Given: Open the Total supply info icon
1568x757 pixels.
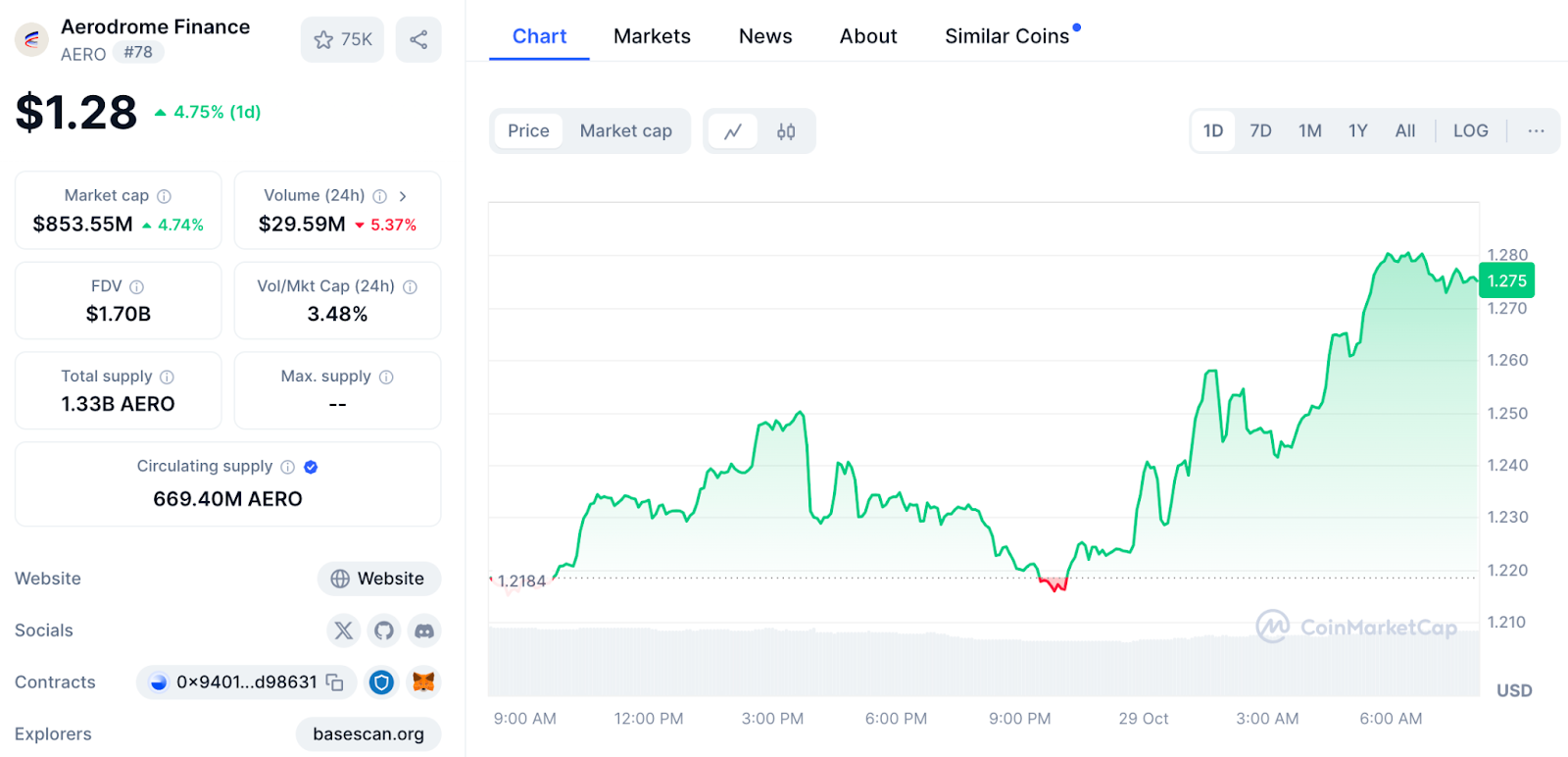Looking at the screenshot, I should [168, 377].
